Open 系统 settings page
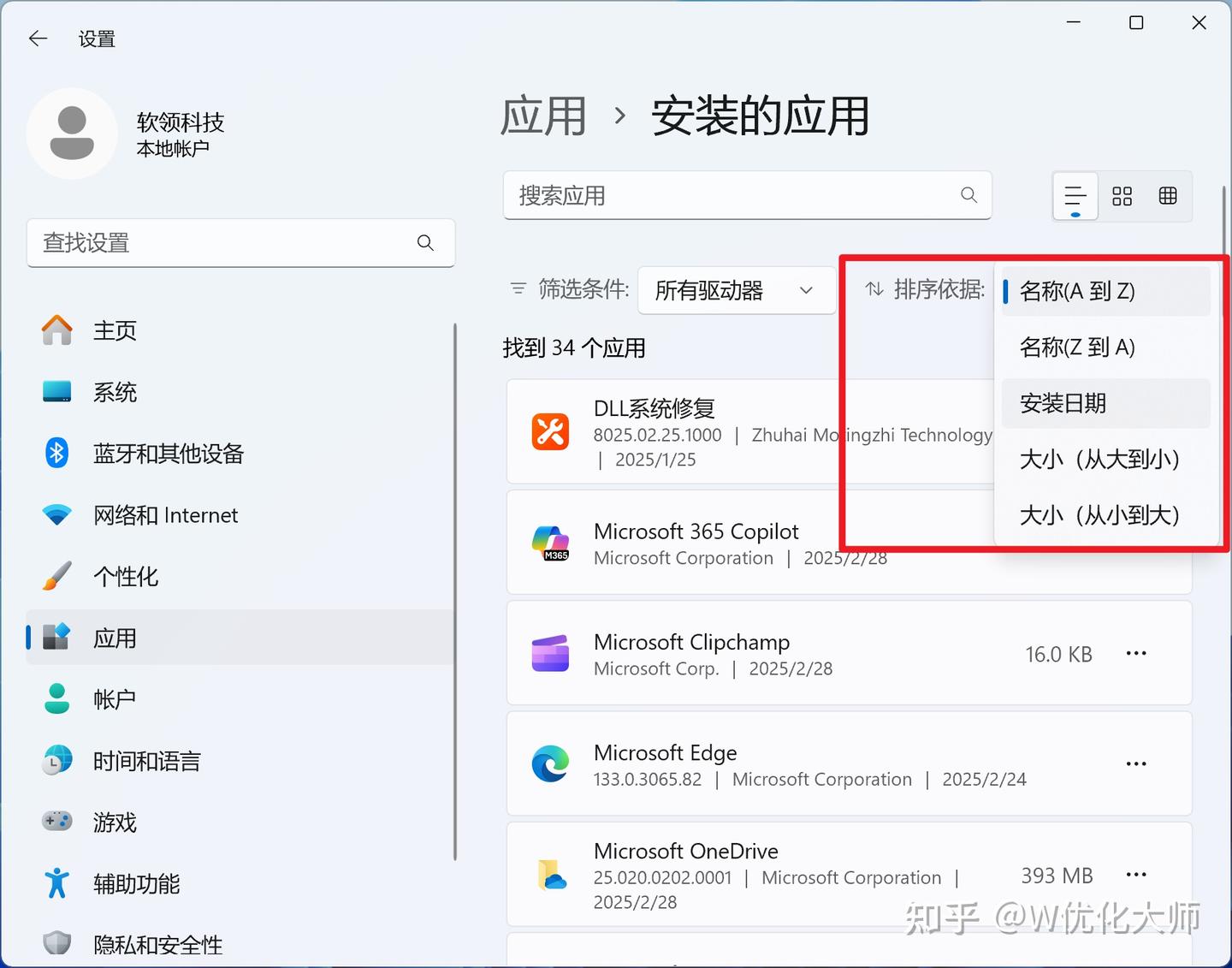 (x=240, y=392)
